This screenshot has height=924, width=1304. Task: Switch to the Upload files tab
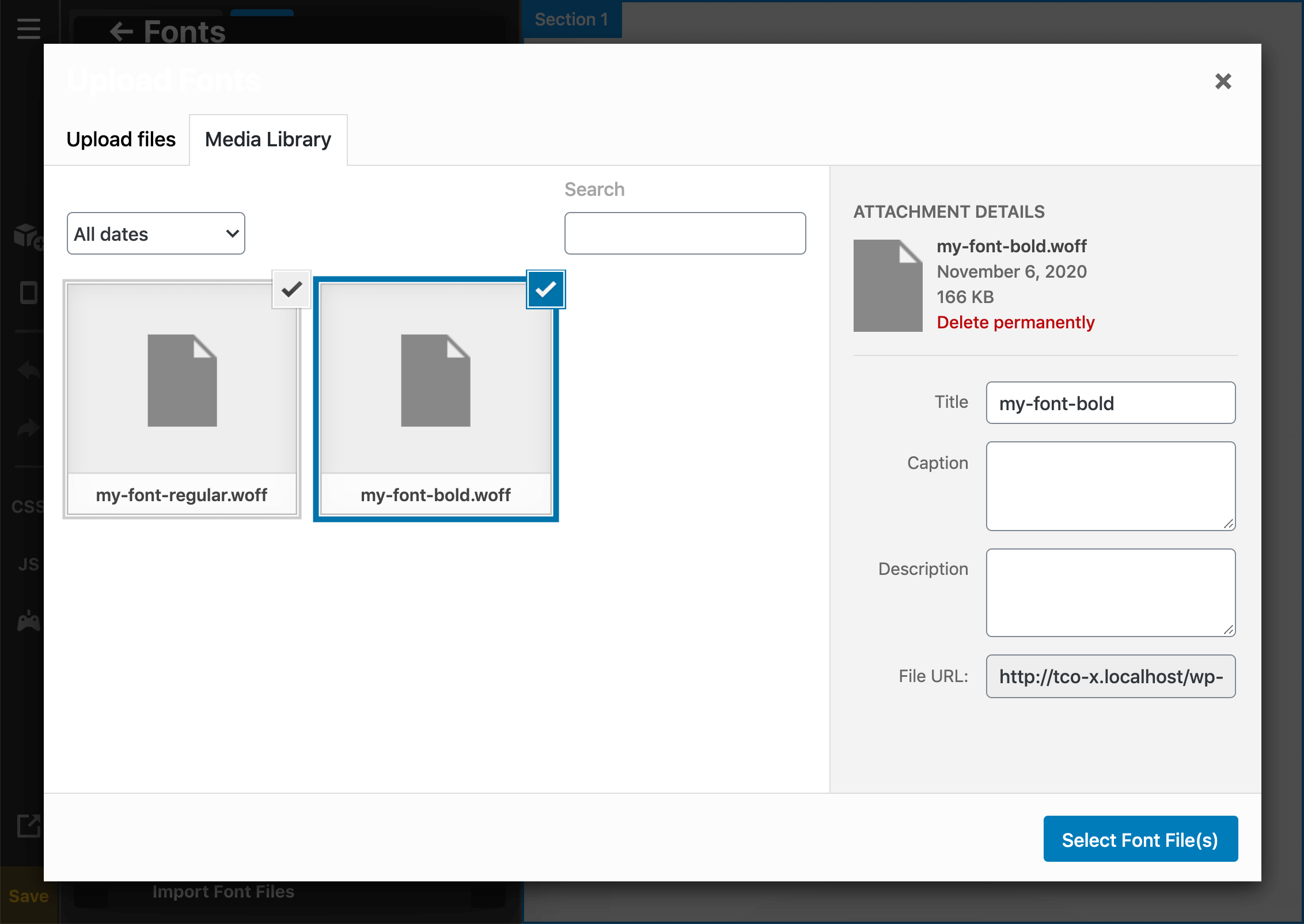pos(121,139)
